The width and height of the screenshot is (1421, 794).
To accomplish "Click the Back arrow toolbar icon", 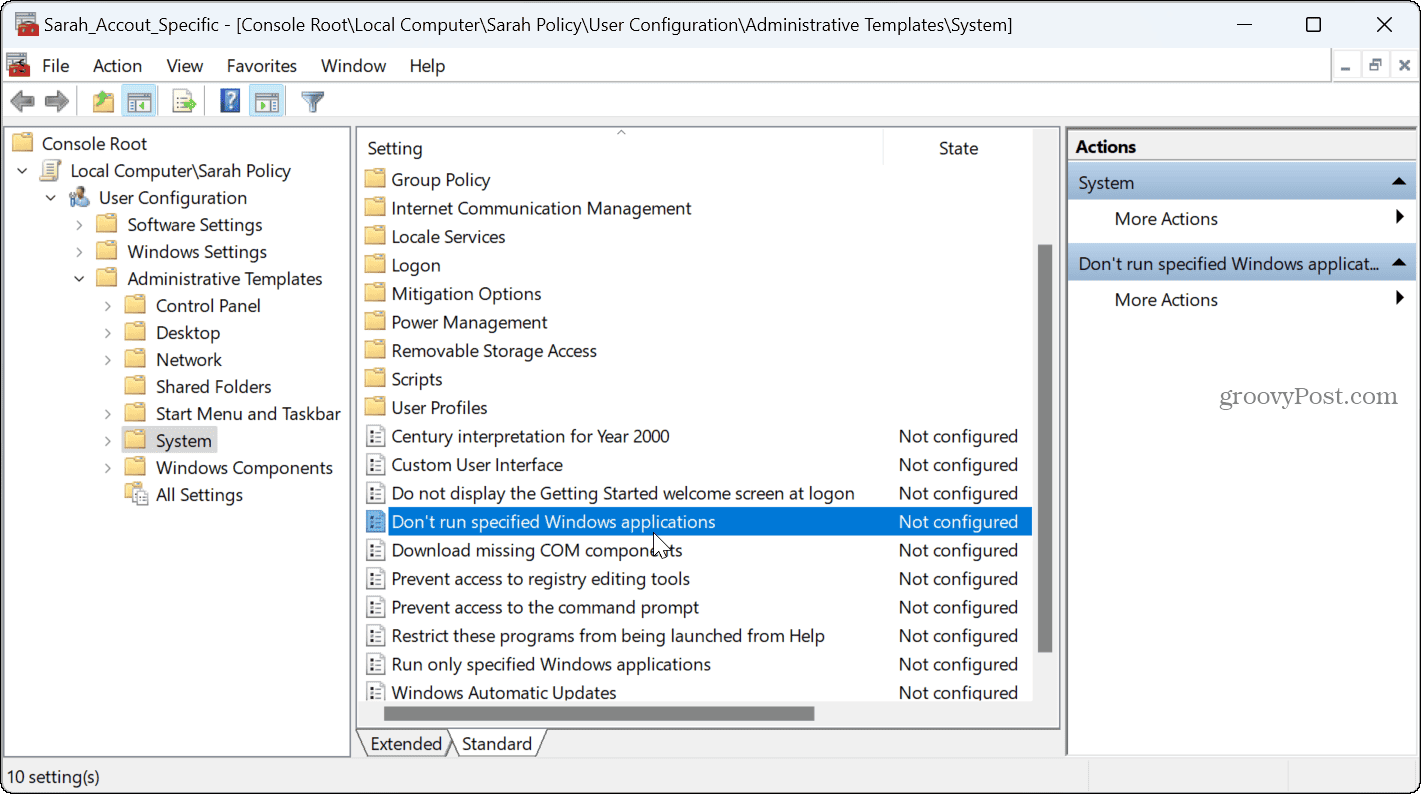I will pos(22,101).
